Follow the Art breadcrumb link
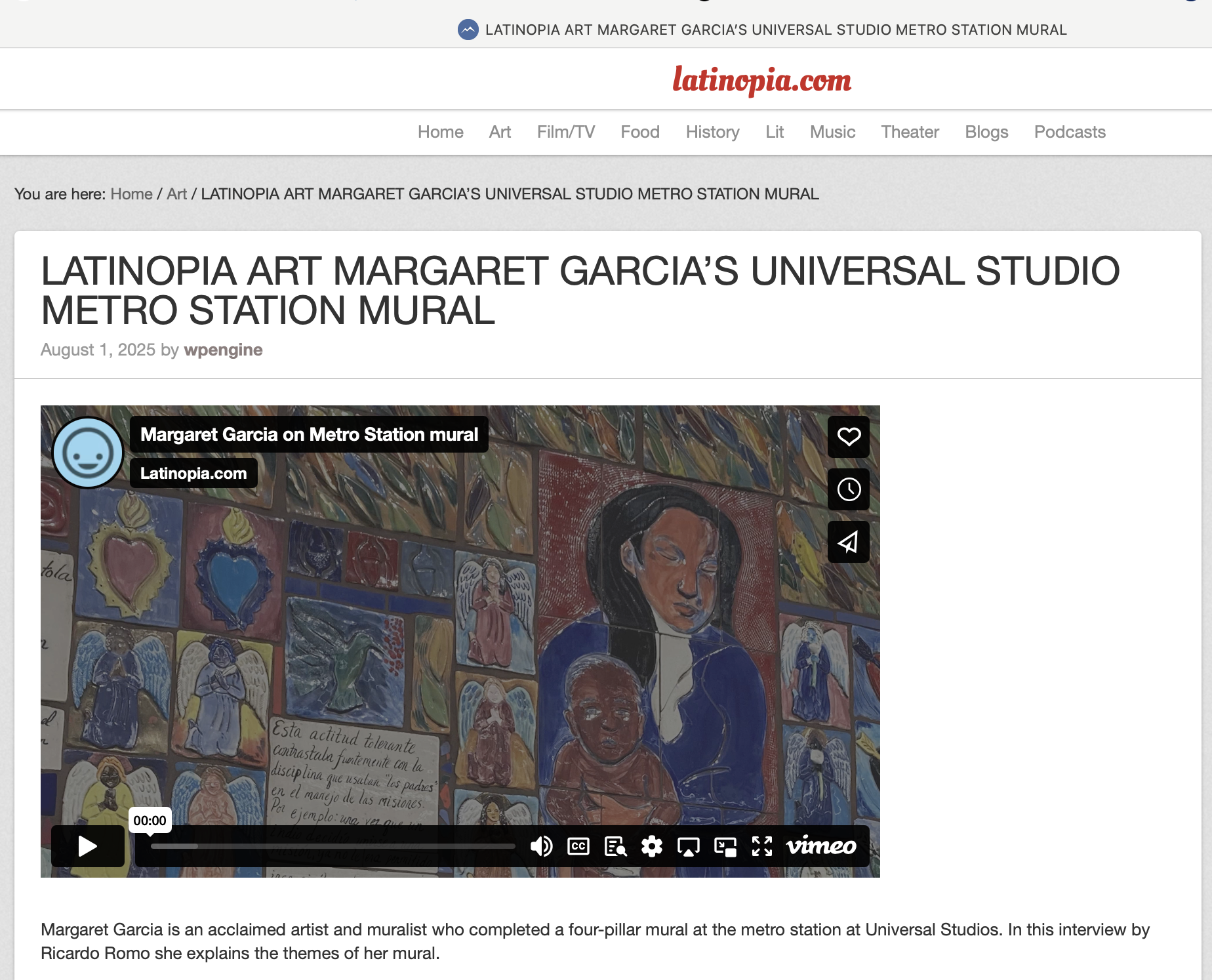1212x980 pixels. coord(176,194)
